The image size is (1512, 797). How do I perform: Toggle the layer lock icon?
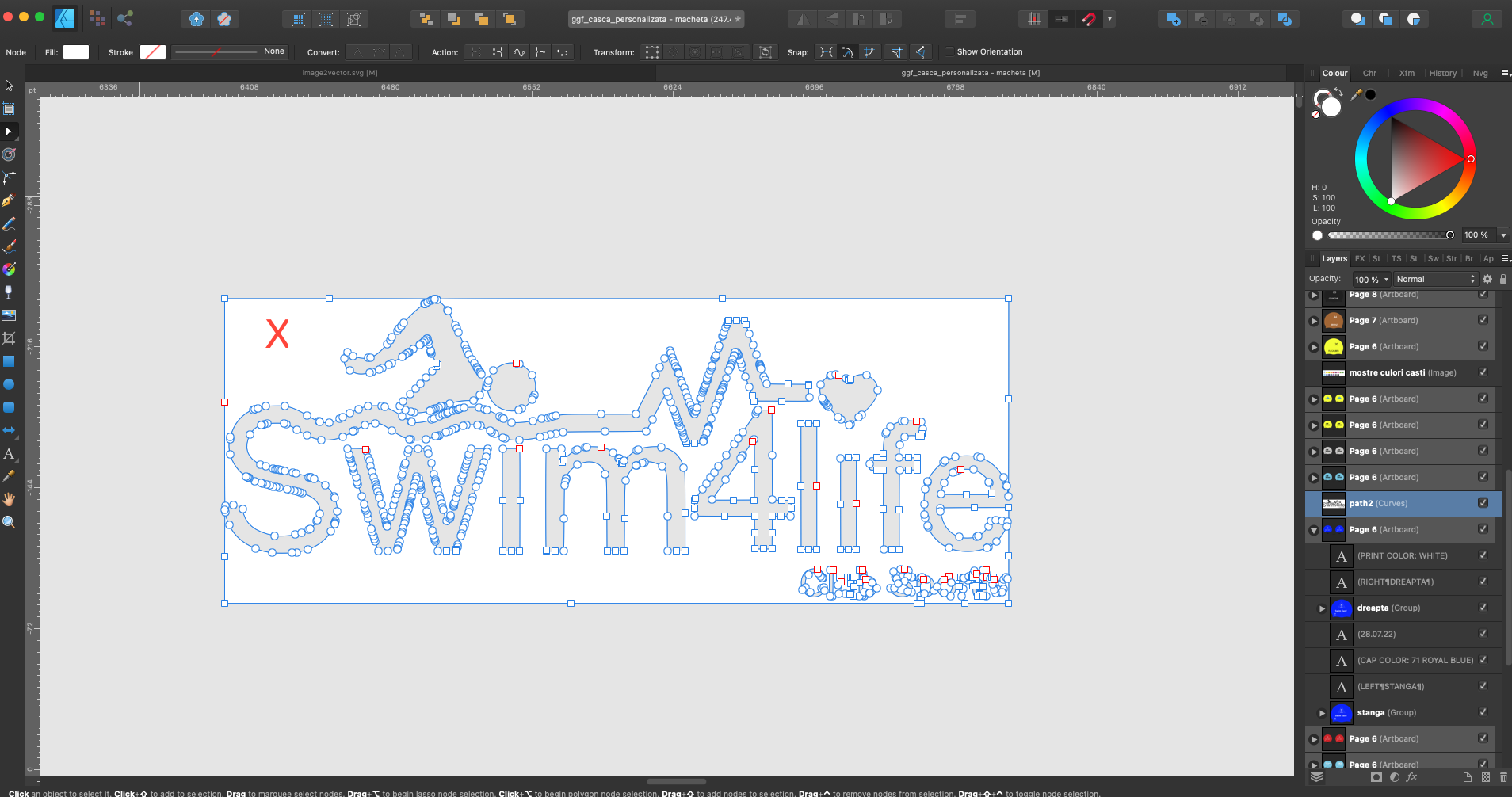[1503, 279]
